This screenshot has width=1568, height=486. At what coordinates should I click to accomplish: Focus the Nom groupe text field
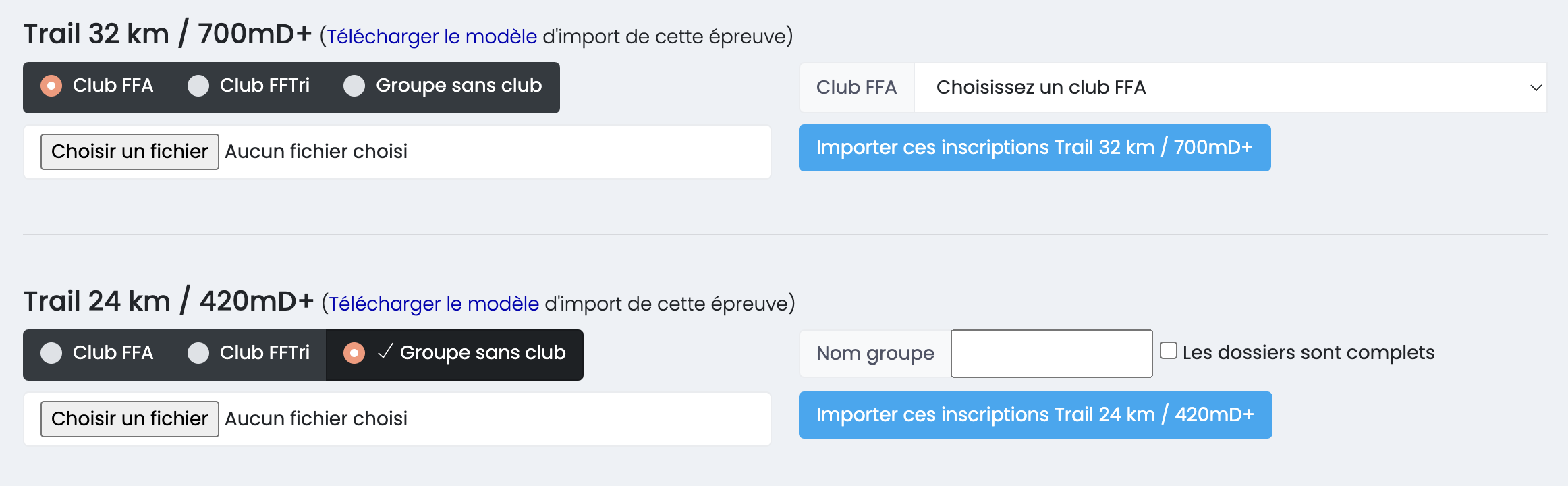click(x=1051, y=354)
